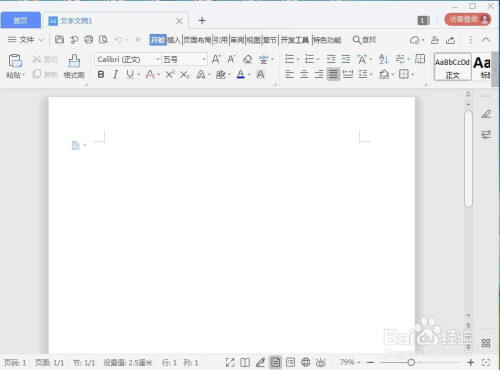The height and width of the screenshot is (370, 500).
Task: Expand the bullet list dropdown
Action: (x=298, y=60)
